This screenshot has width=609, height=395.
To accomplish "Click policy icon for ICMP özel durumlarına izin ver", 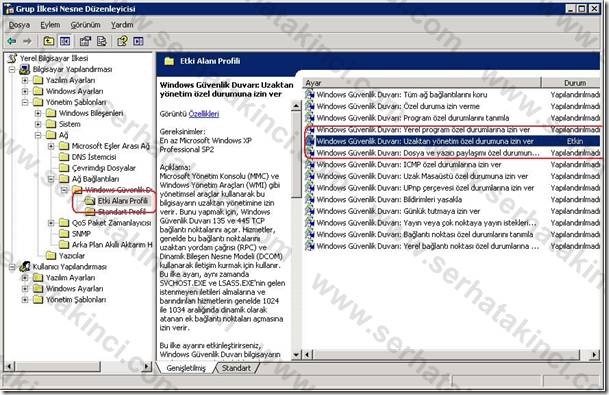I will point(310,164).
